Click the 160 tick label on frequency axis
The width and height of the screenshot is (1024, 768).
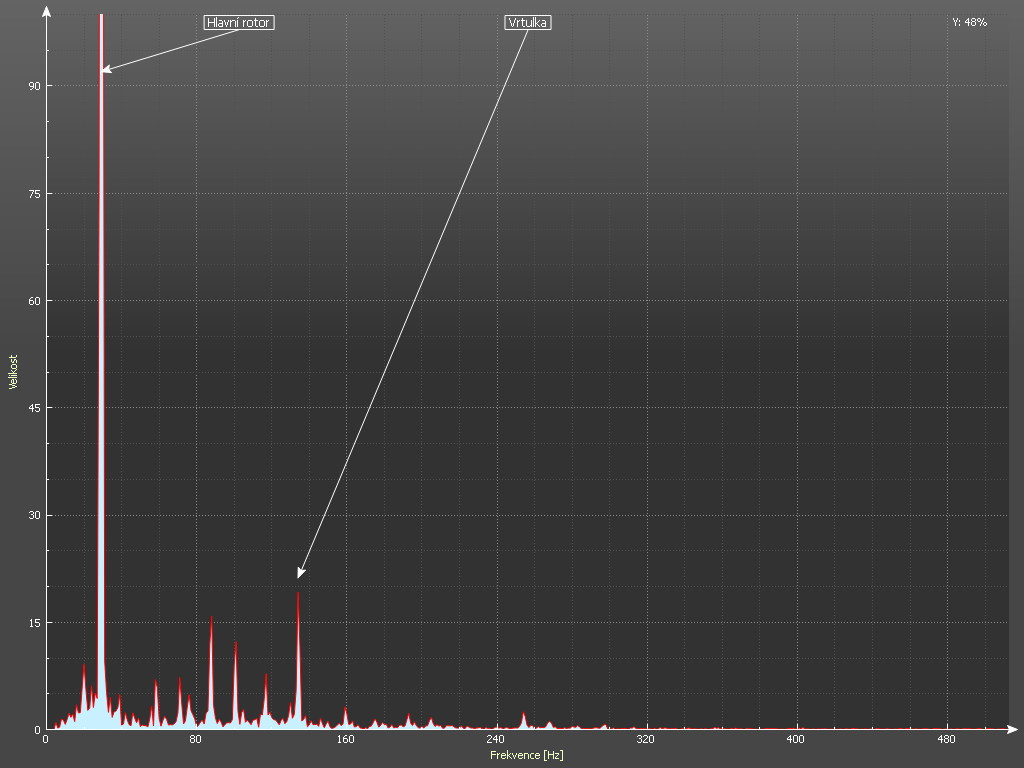(x=345, y=740)
